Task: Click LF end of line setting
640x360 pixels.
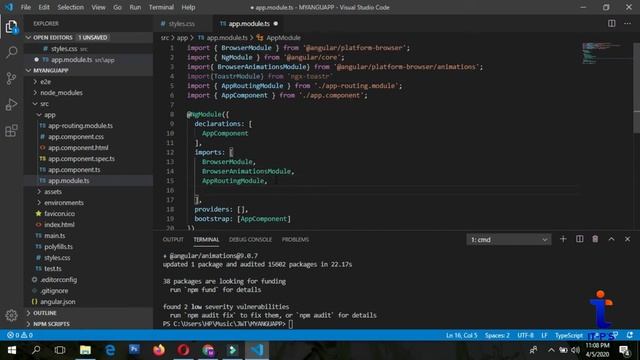Action: click(544, 335)
